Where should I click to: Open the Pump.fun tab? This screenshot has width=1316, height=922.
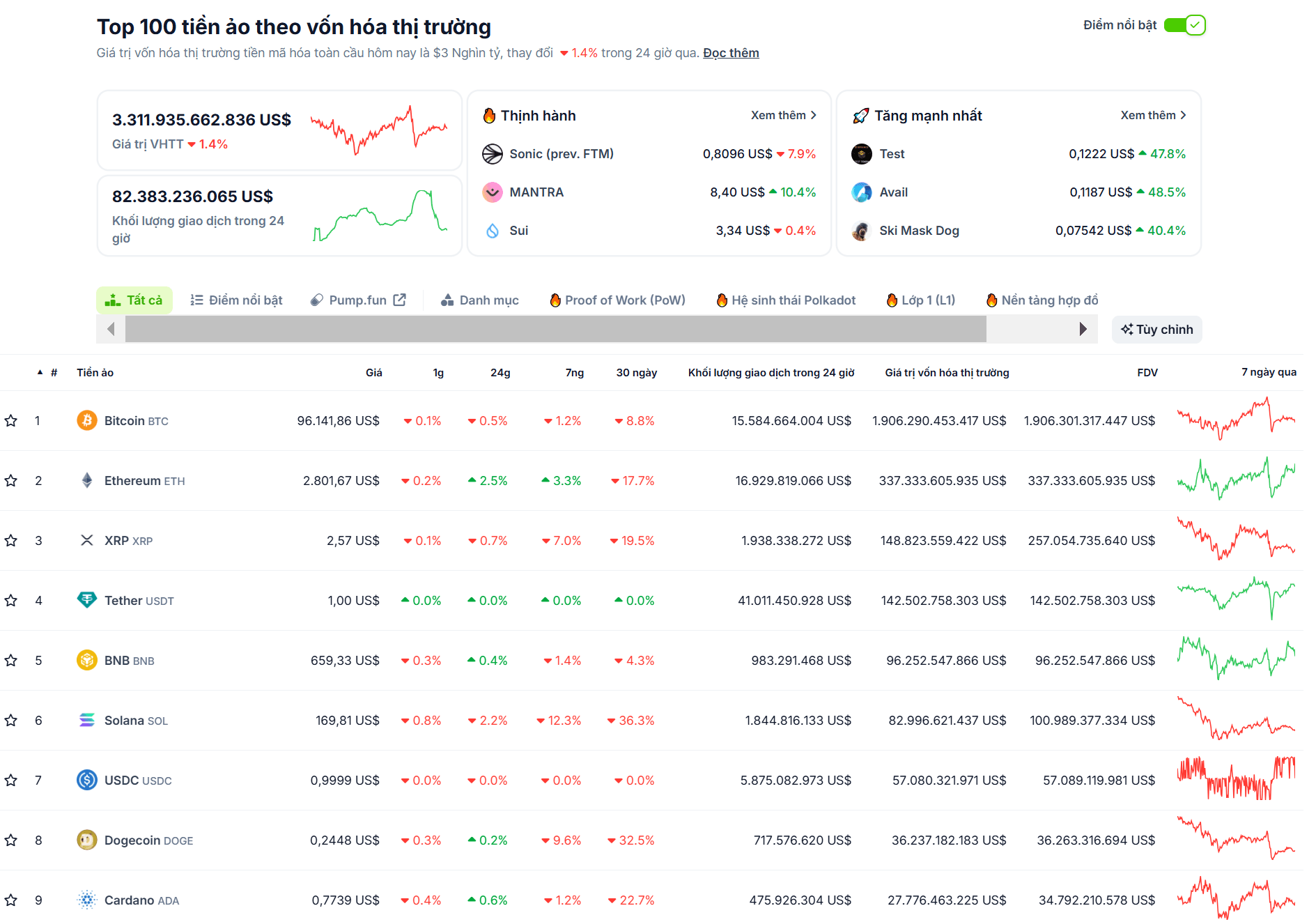click(358, 300)
